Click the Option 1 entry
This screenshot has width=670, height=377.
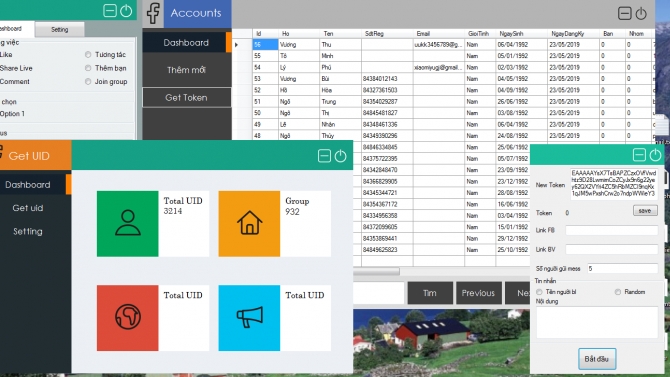(x=12, y=114)
